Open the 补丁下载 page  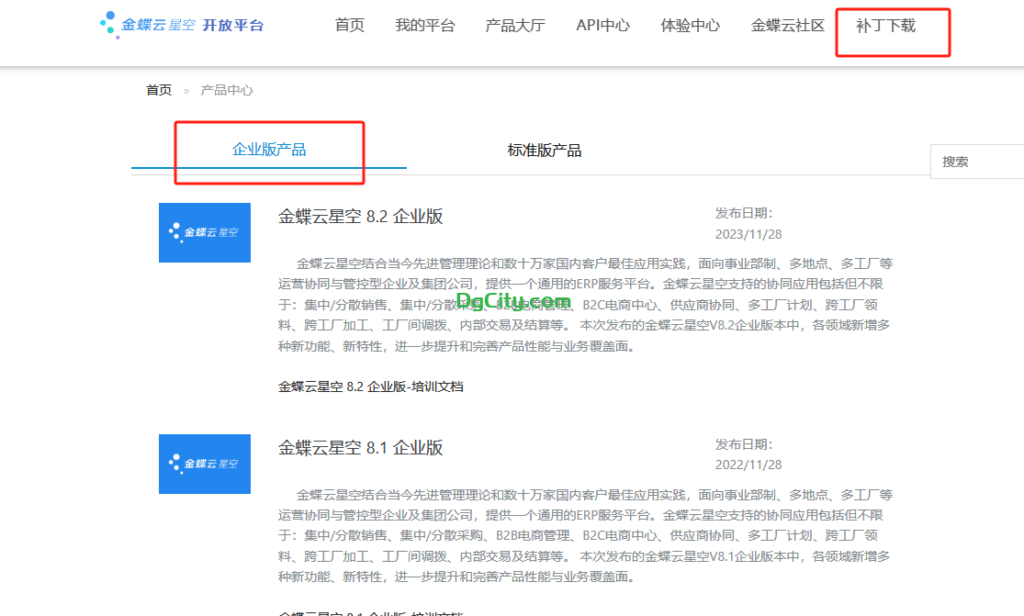pyautogui.click(x=886, y=26)
